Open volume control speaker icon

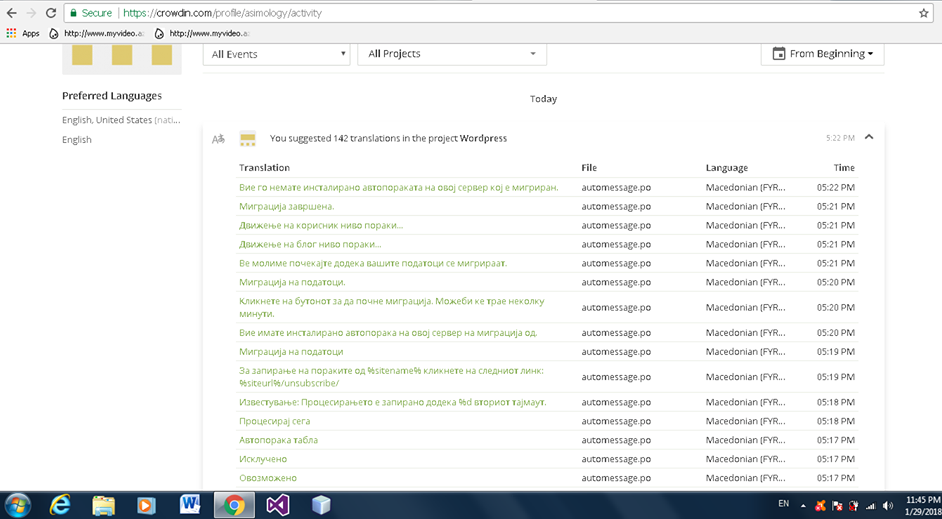point(888,505)
